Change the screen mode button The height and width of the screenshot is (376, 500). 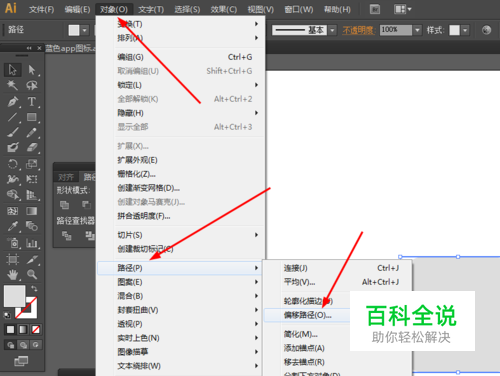pos(21,361)
